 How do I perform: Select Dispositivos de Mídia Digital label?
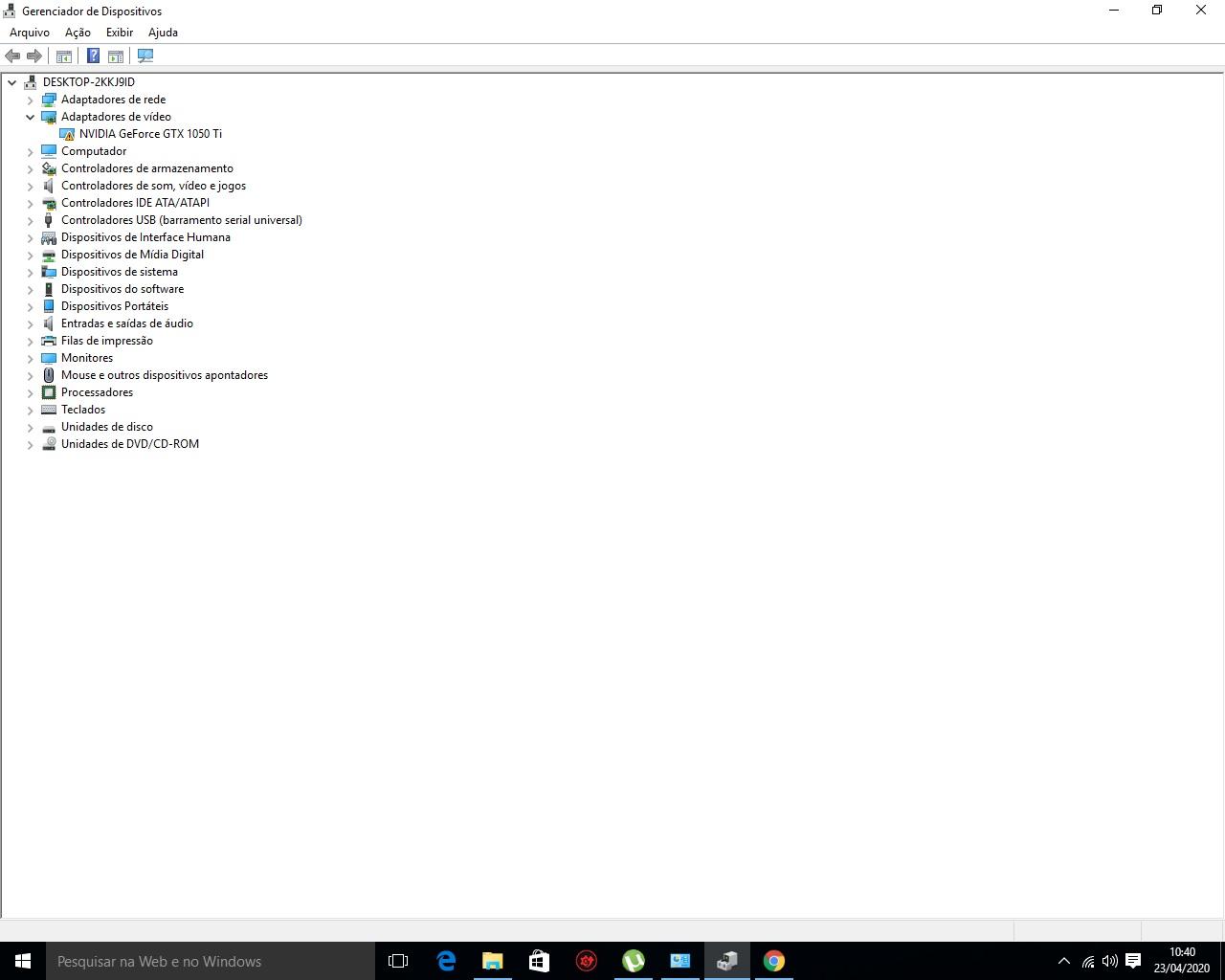pos(132,255)
